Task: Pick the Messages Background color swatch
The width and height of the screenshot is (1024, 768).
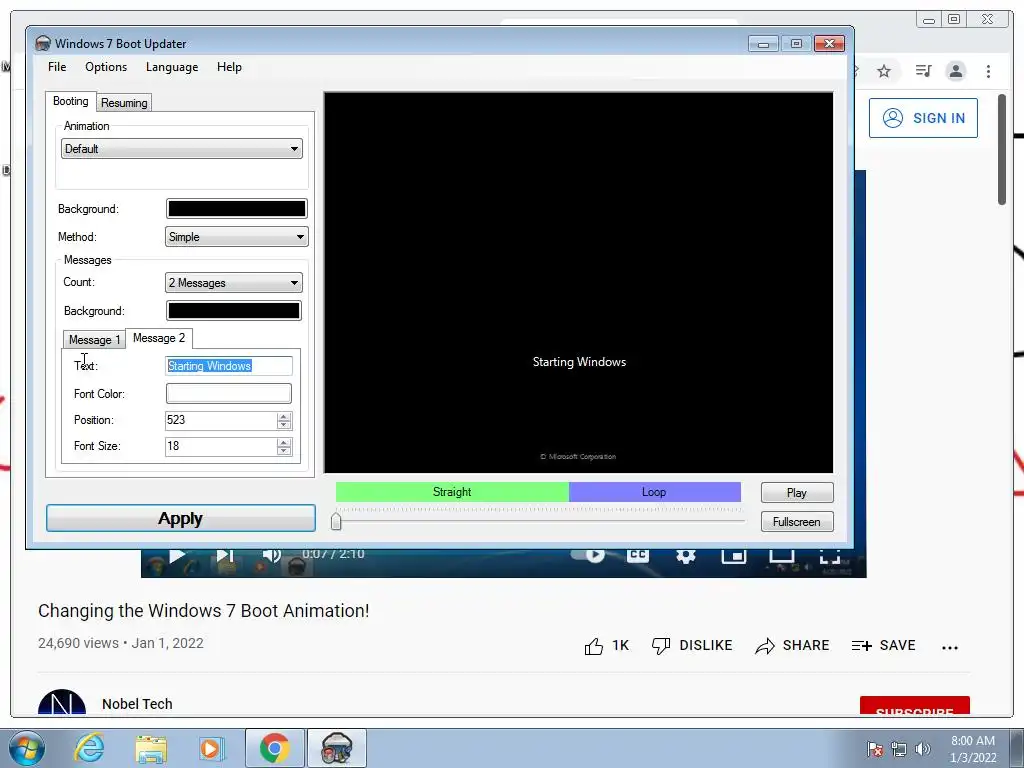Action: click(234, 311)
